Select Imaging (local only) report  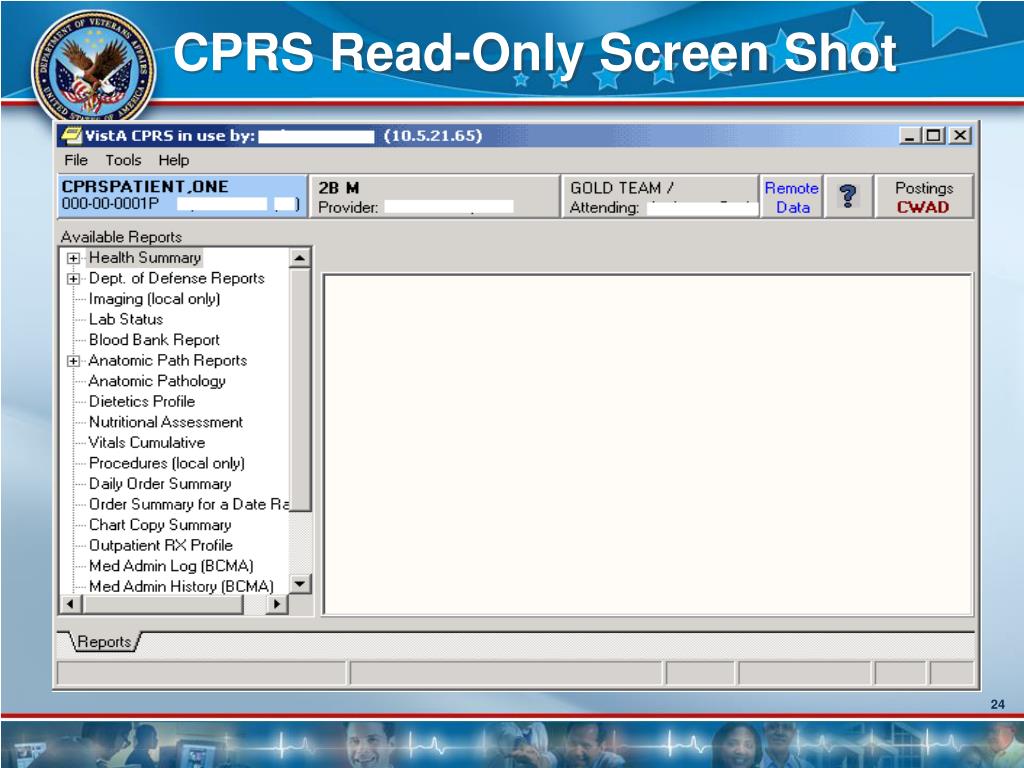pos(154,298)
